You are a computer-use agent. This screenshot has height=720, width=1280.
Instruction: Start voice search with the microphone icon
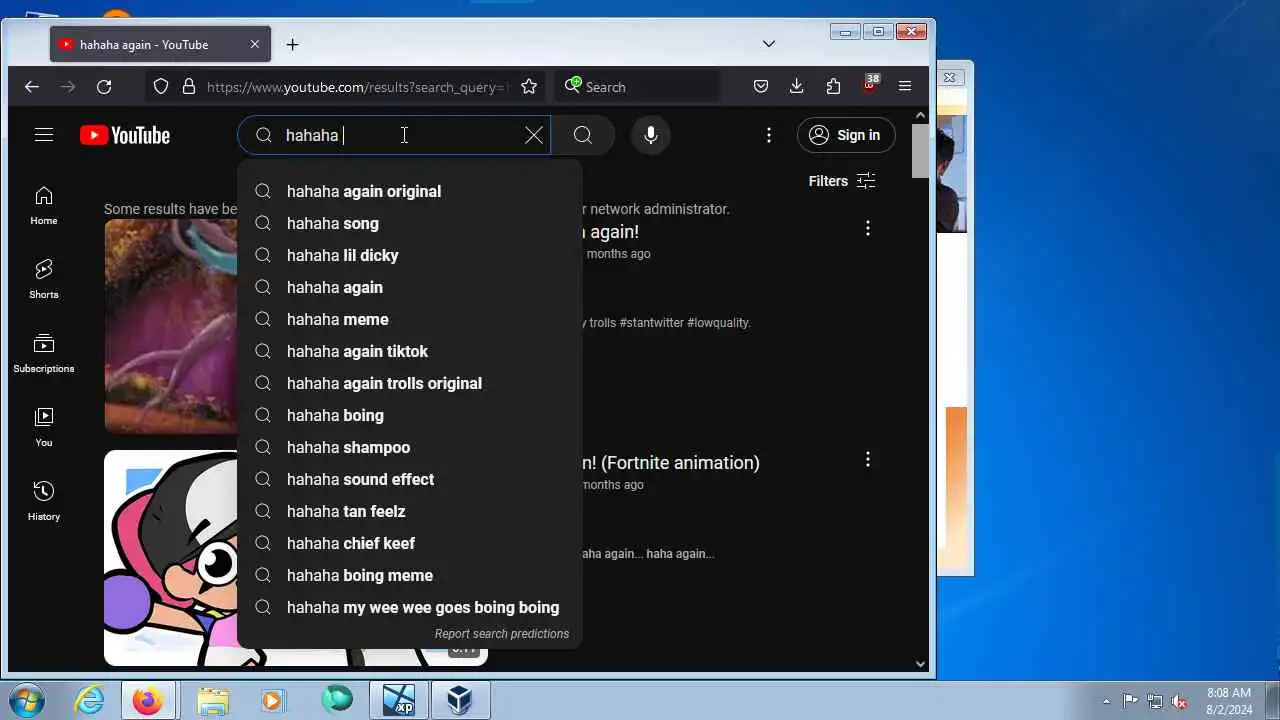(x=651, y=135)
